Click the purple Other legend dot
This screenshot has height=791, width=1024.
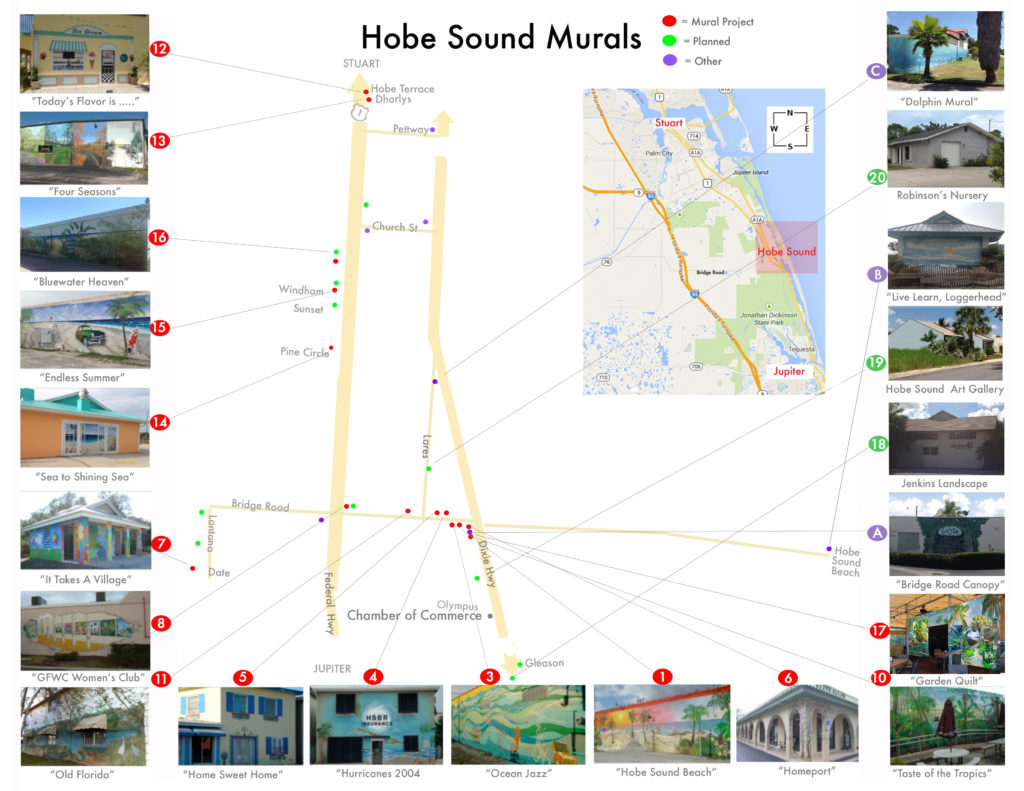[x=668, y=61]
